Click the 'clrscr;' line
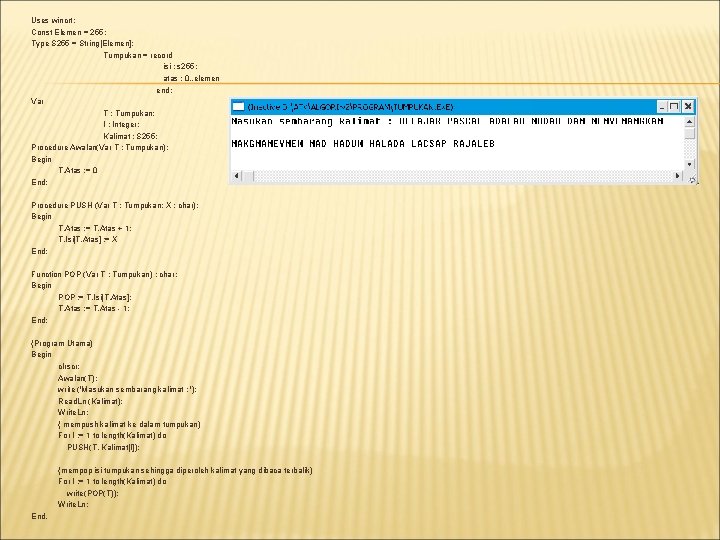The image size is (720, 540). point(69,366)
